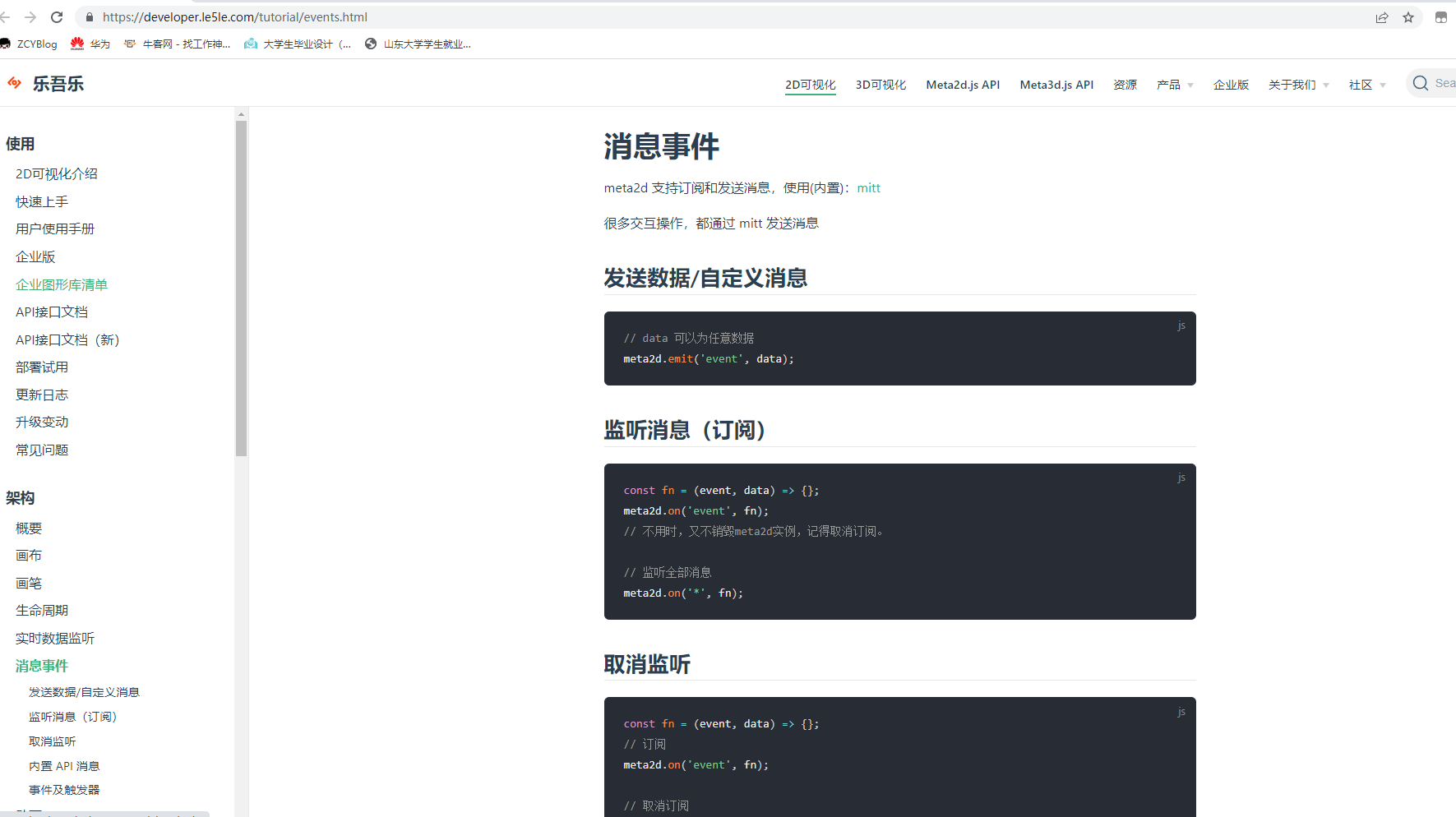Switch to the 3D可视化 tab

(881, 84)
